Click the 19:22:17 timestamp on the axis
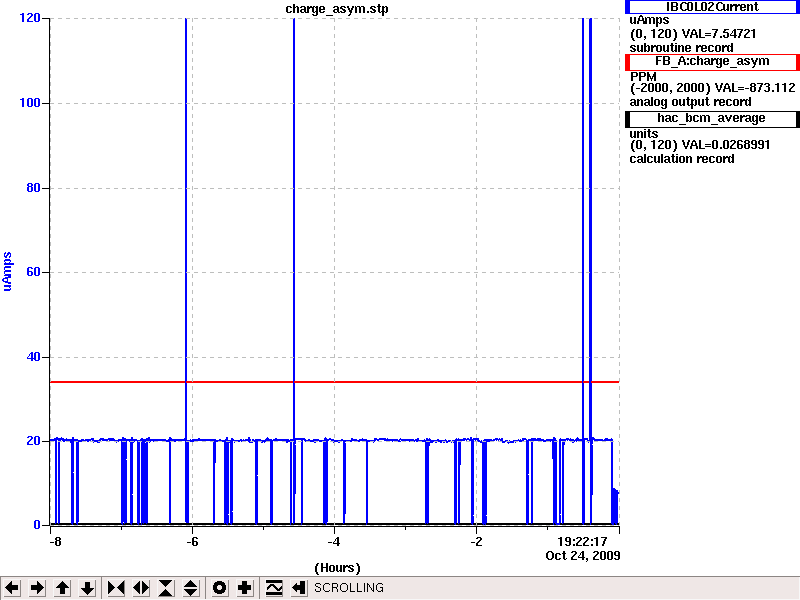 pyautogui.click(x=582, y=542)
